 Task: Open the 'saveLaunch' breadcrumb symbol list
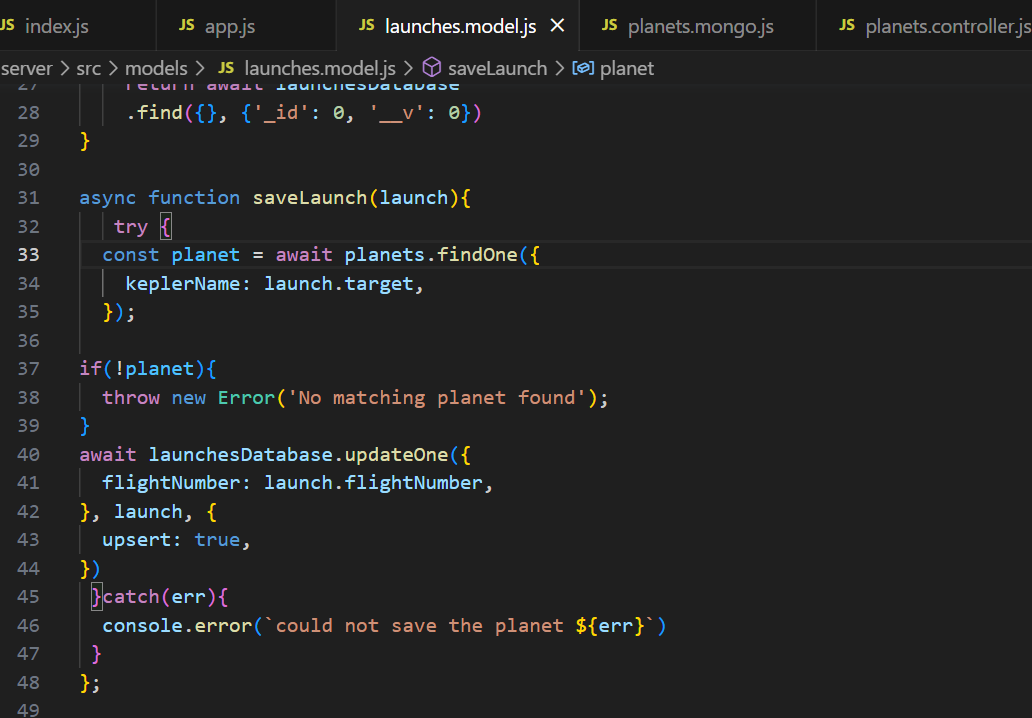(497, 68)
